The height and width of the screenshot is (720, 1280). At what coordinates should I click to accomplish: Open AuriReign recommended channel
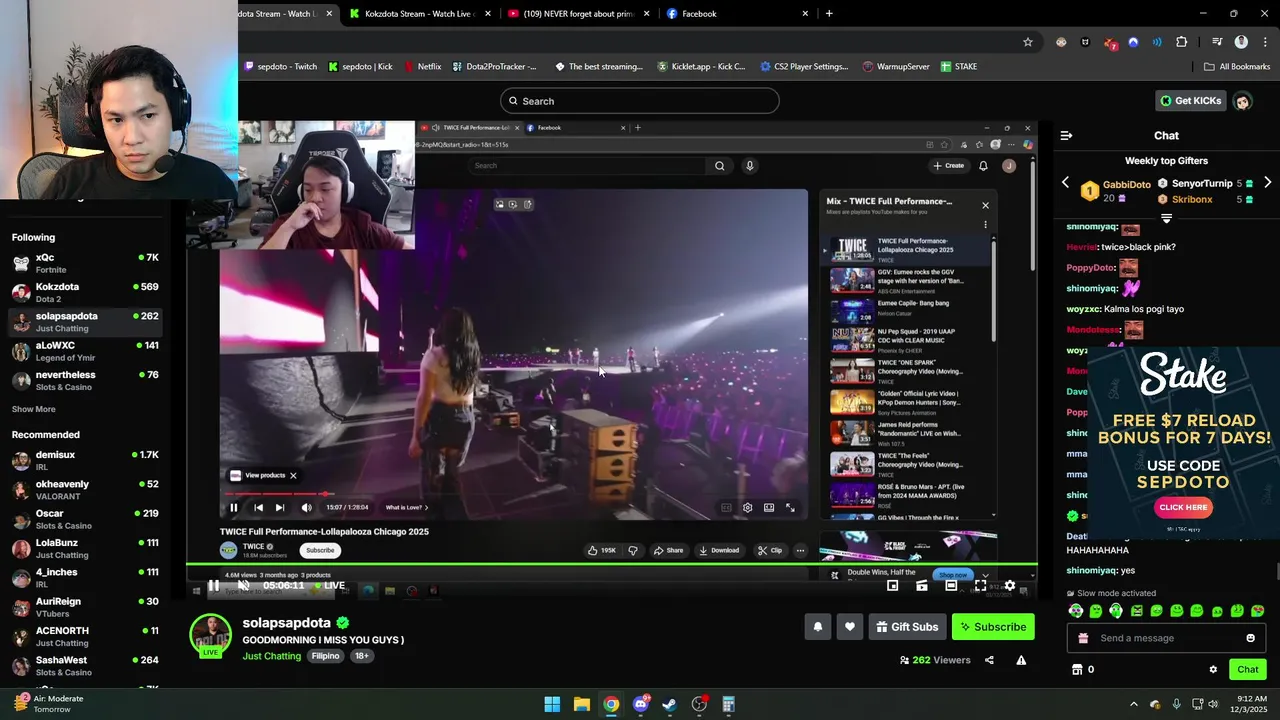pyautogui.click(x=85, y=607)
